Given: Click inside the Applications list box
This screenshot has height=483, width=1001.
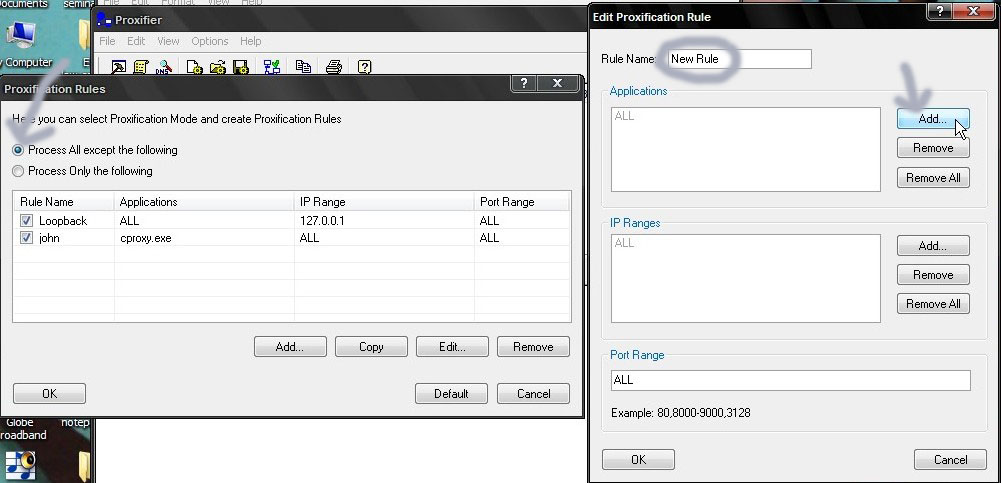Looking at the screenshot, I should pos(746,149).
